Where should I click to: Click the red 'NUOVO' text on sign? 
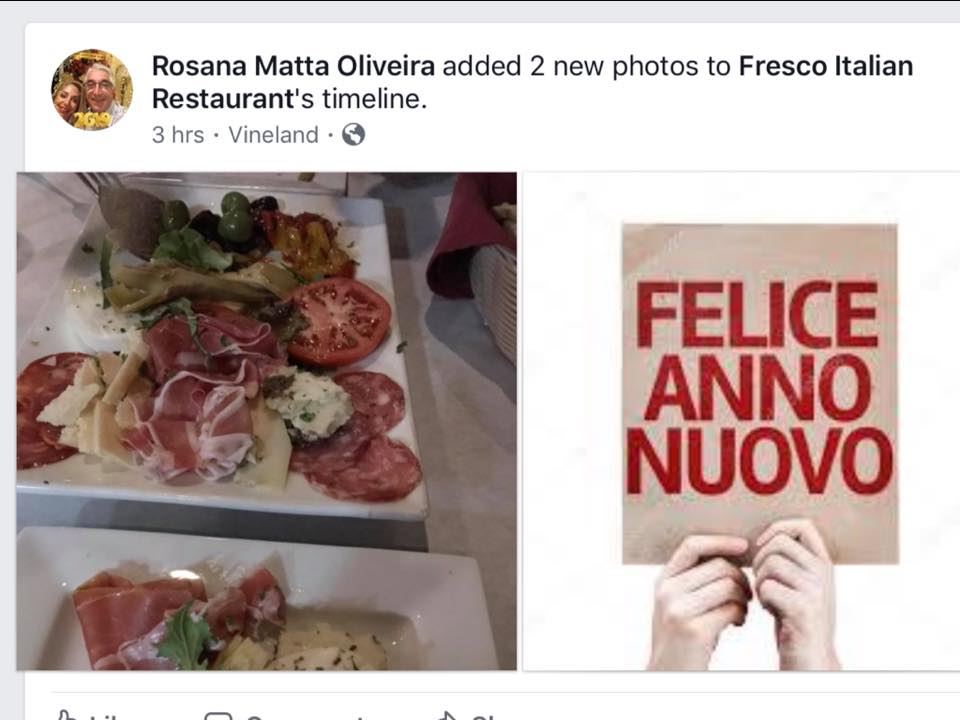tap(759, 462)
